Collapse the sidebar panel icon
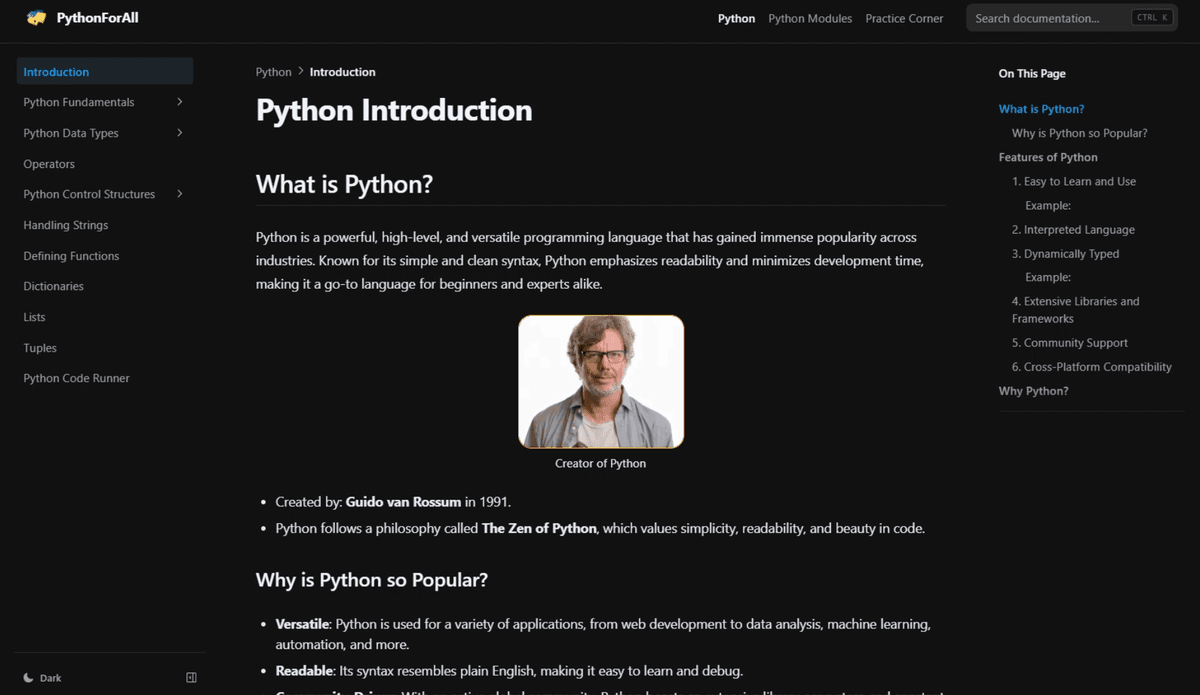Viewport: 1200px width, 695px height. pyautogui.click(x=192, y=678)
